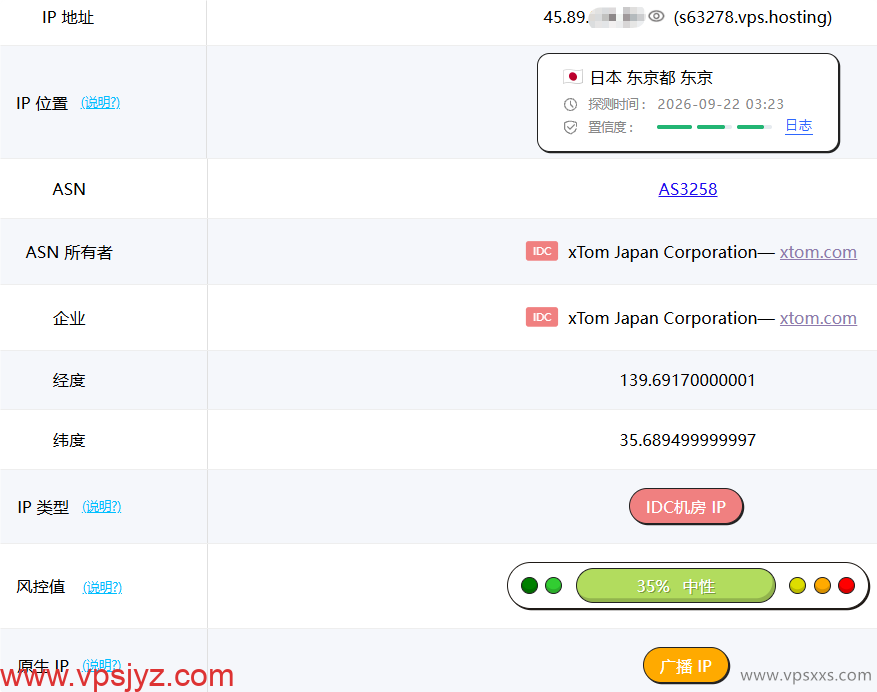The width and height of the screenshot is (877, 692).
Task: Click xTom Japan Corporation in ASN 所有者 row
Action: pyautogui.click(x=663, y=252)
